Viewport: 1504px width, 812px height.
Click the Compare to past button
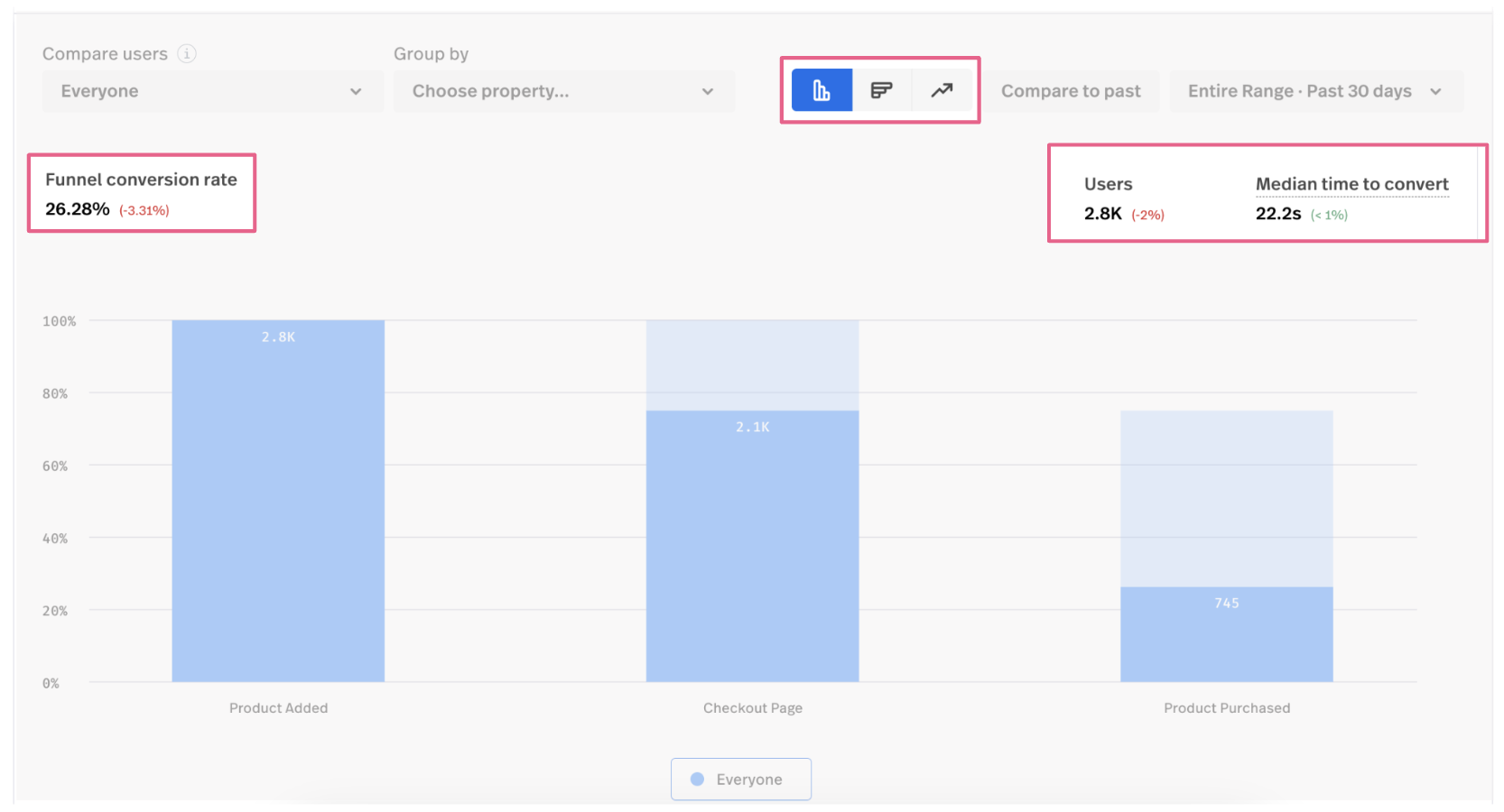tap(1071, 91)
